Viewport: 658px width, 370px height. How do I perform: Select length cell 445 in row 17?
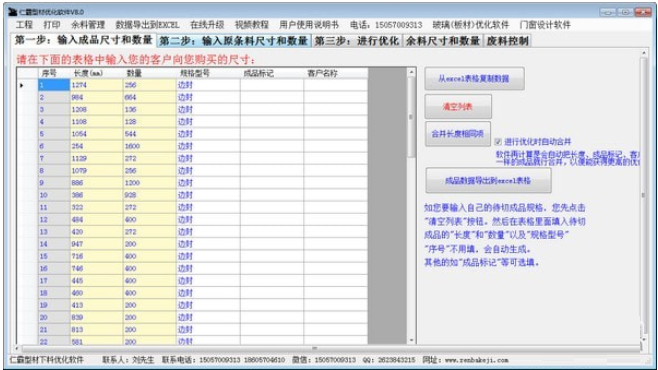click(x=97, y=281)
